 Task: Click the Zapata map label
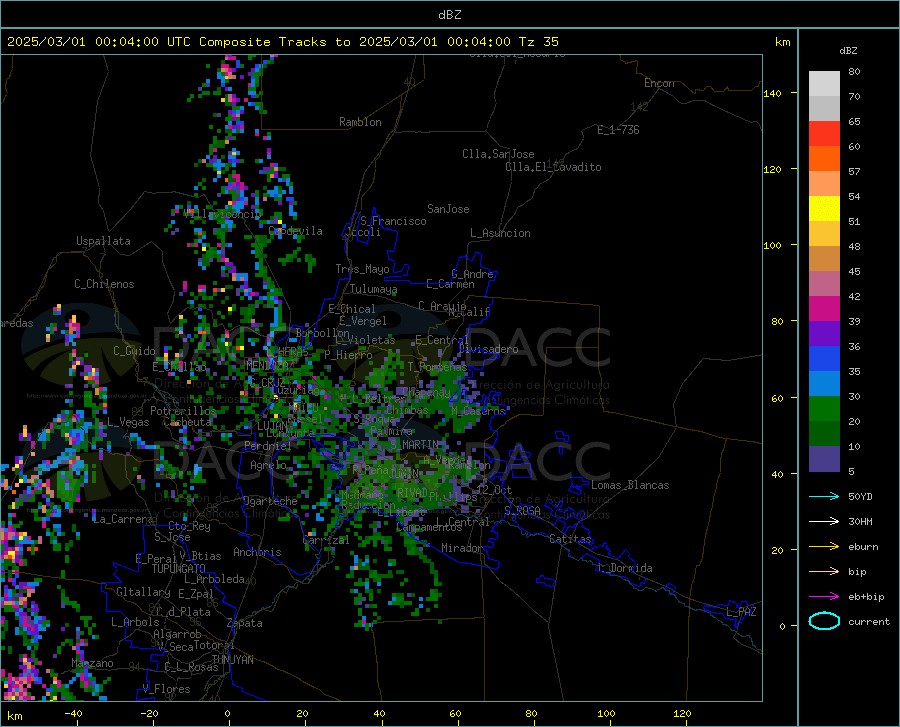245,623
